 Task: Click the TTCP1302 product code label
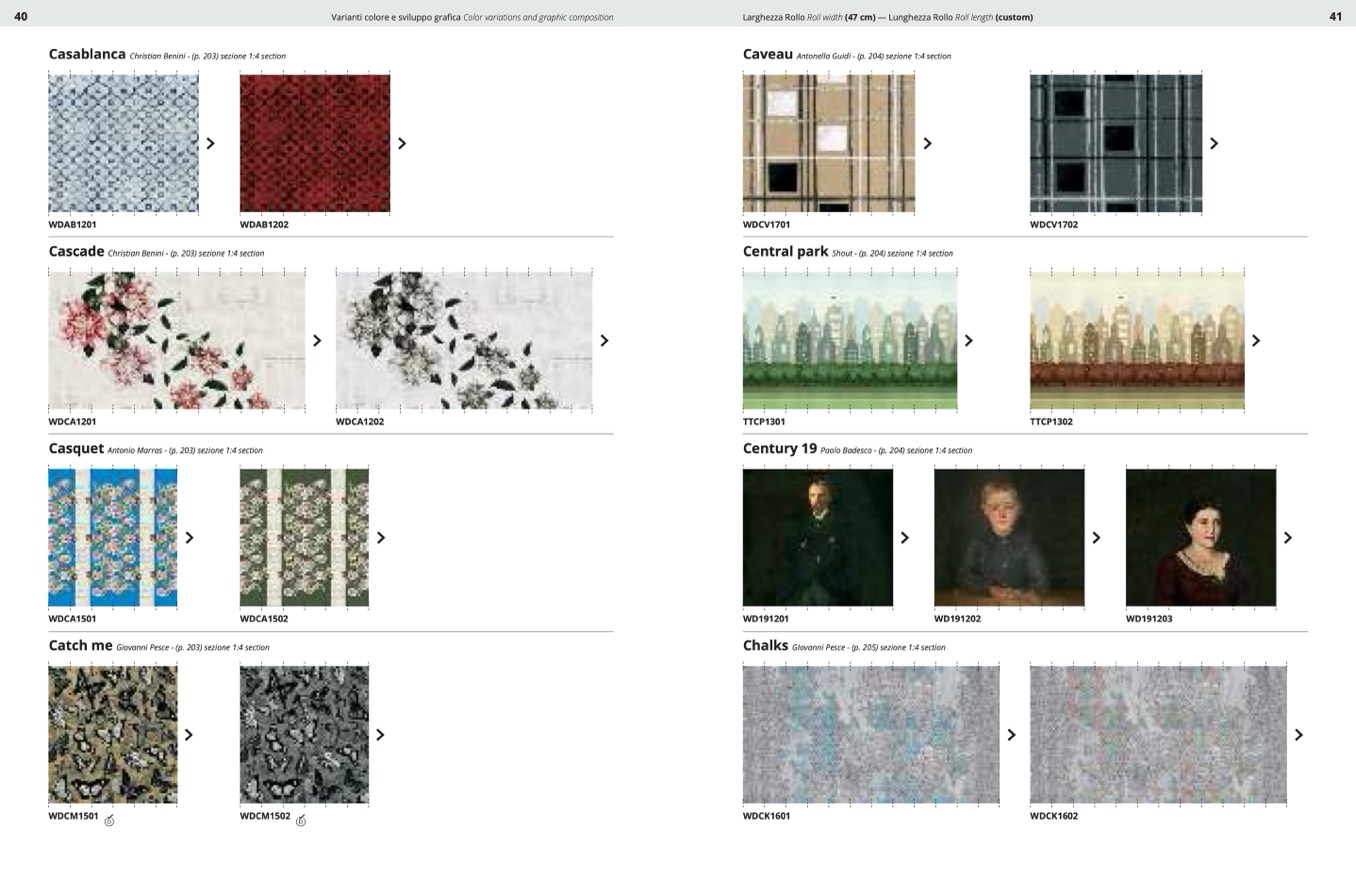coord(1051,422)
